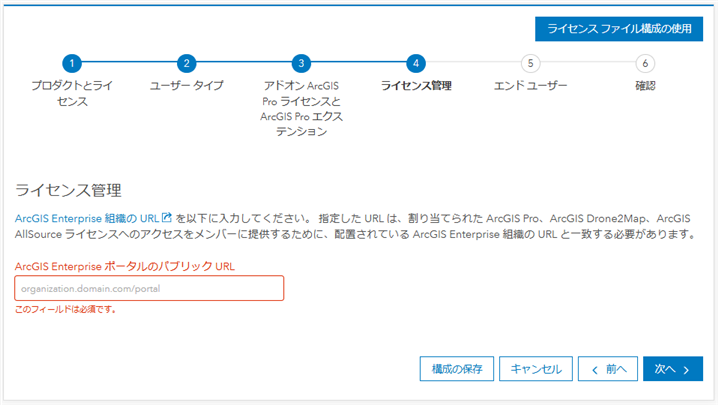Select the current step 4 circle ライセンス管理
The width and height of the screenshot is (718, 405).
click(x=416, y=63)
